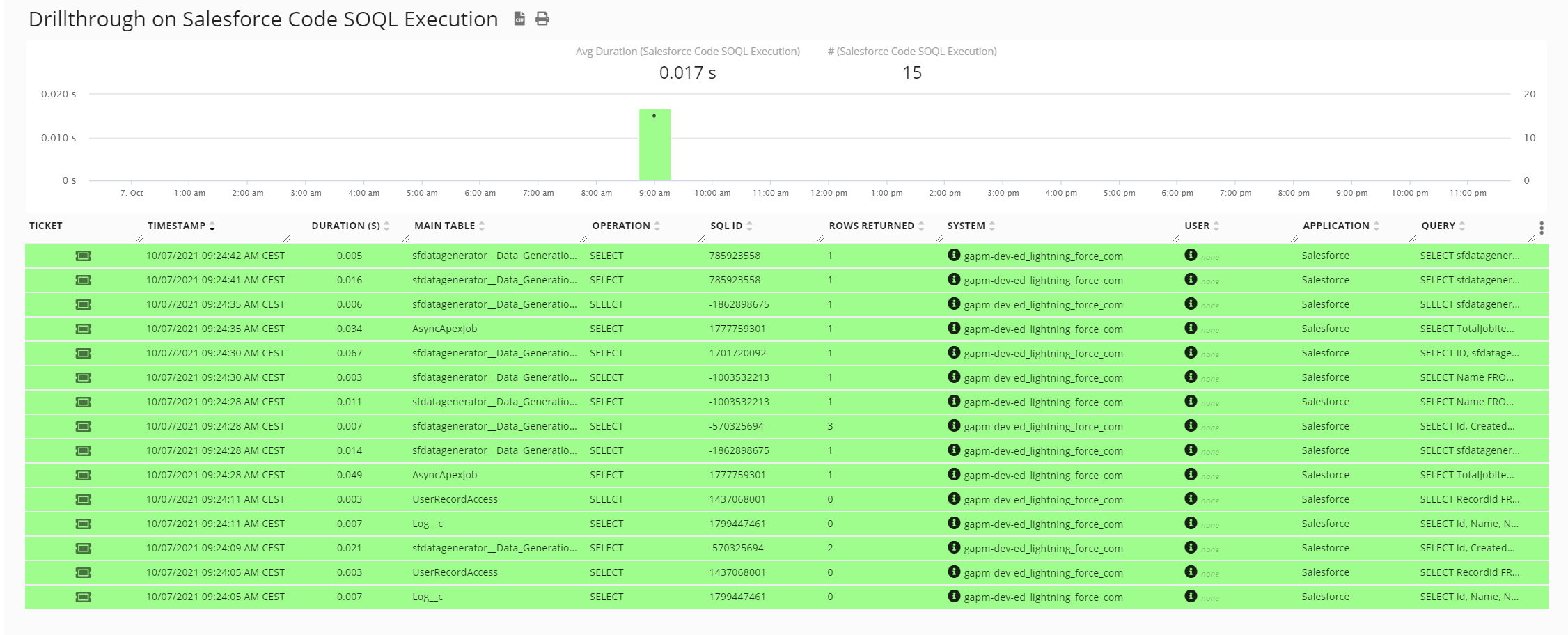
Task: Sort by Rows Returned column header
Action: pos(871,226)
